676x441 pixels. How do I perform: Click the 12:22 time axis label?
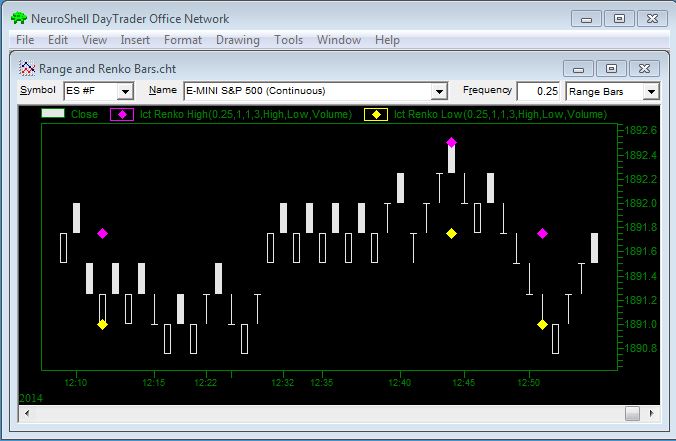[206, 382]
